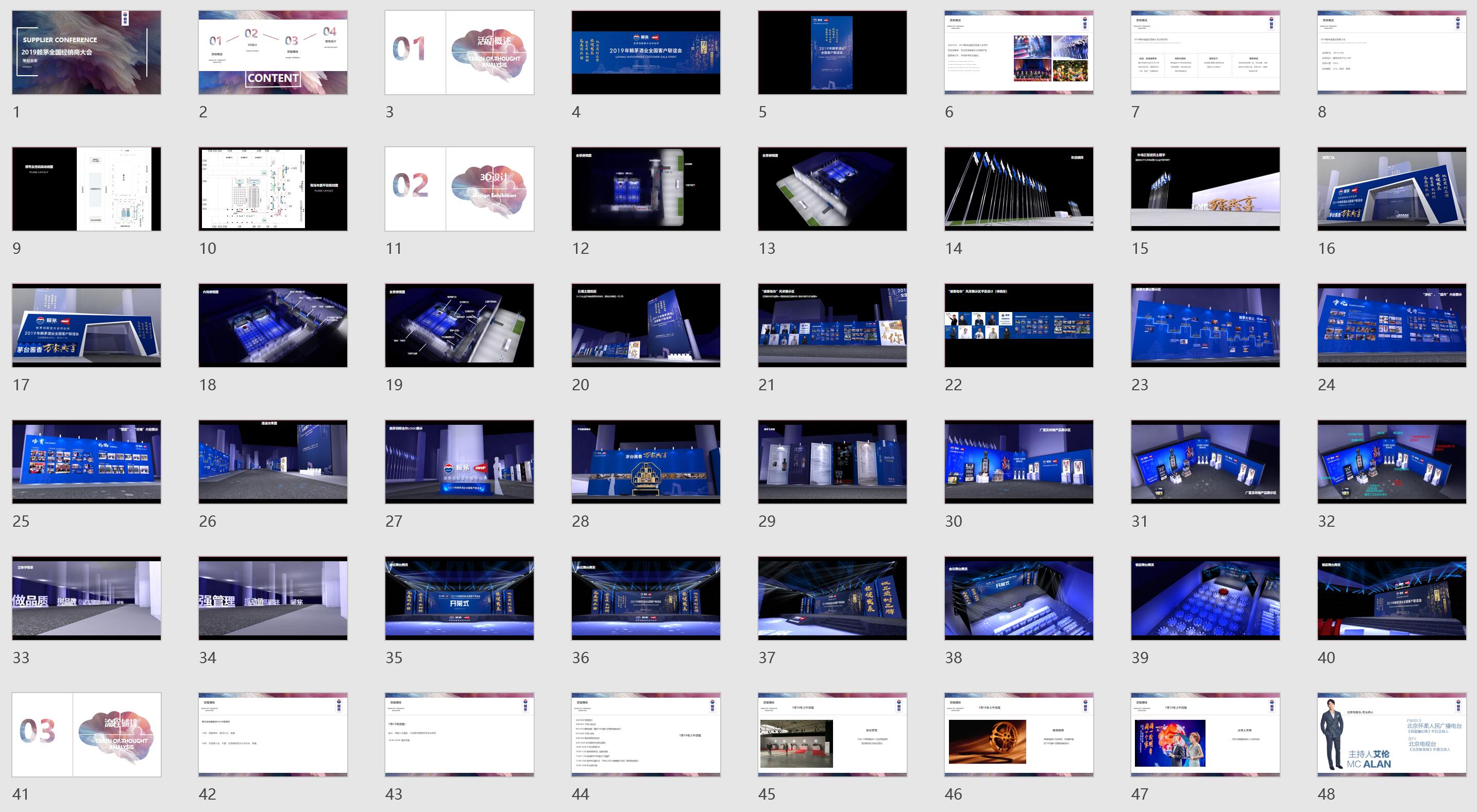Select slide 14 flag poles render
The width and height of the screenshot is (1477, 812).
click(x=1019, y=188)
